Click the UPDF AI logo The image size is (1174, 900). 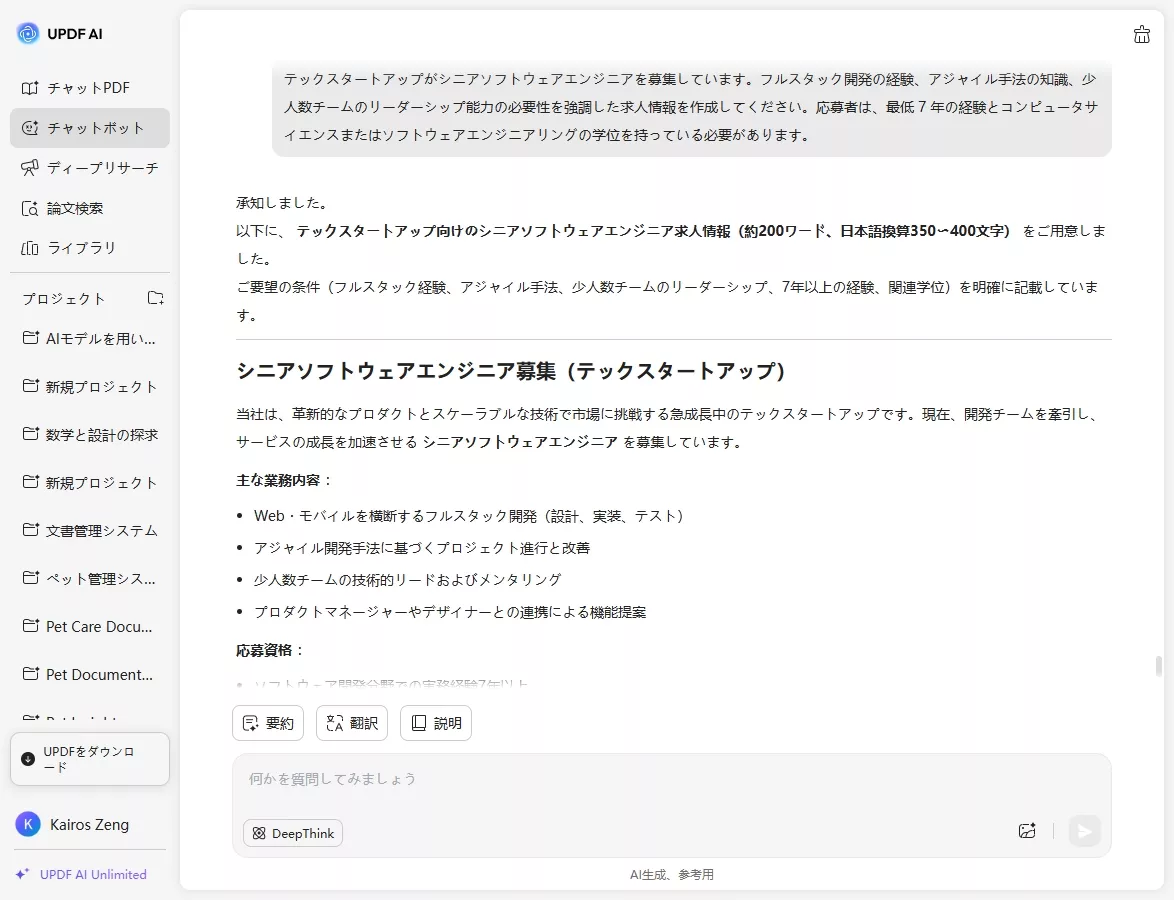(60, 33)
